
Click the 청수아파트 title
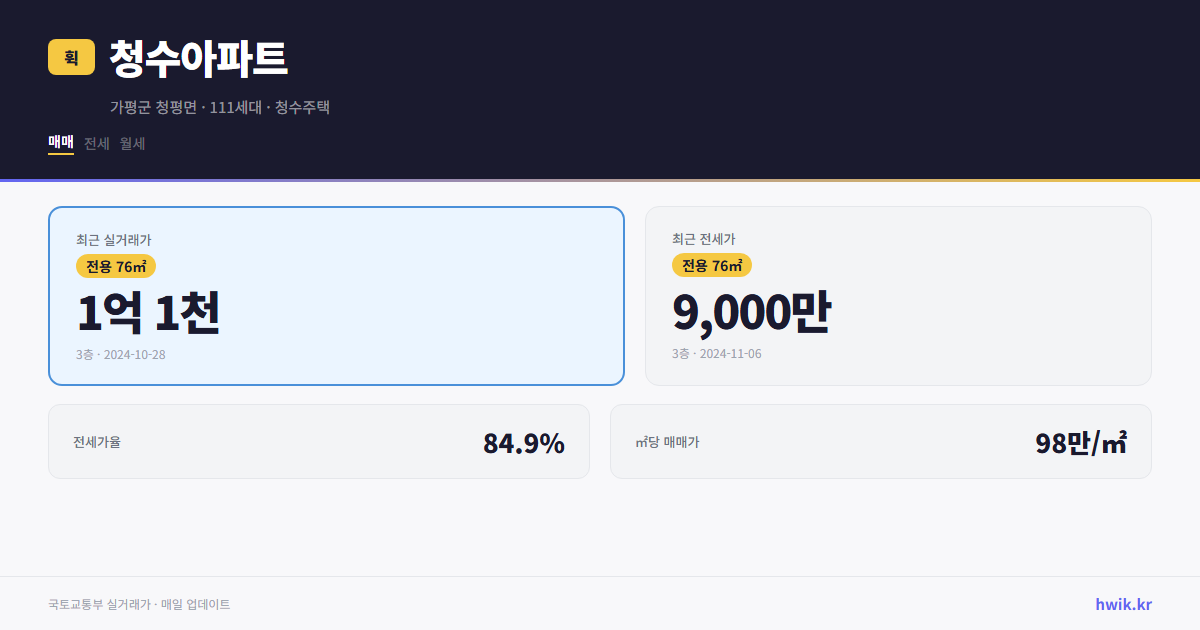pos(197,59)
